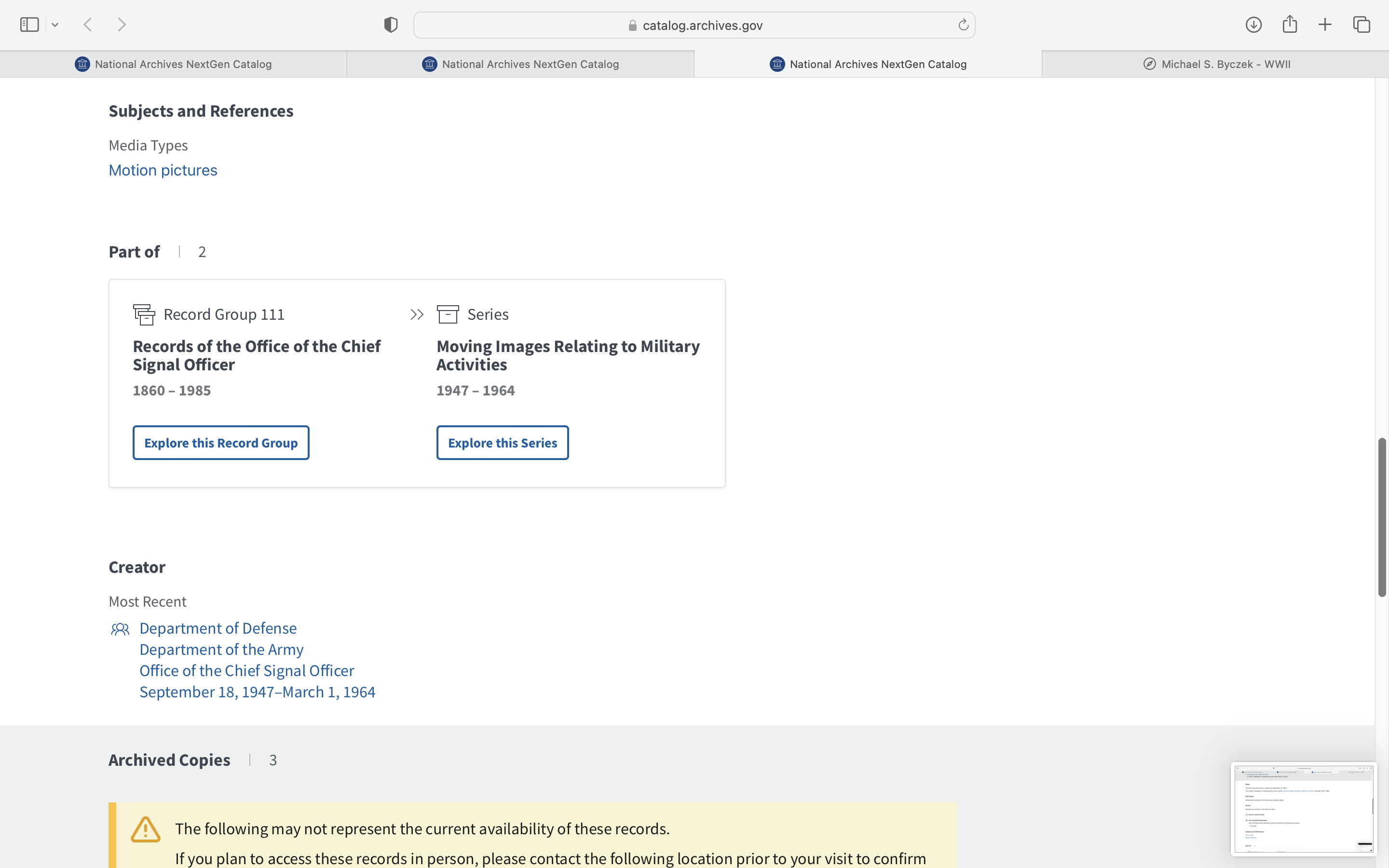Click Explore this Series button
The width and height of the screenshot is (1389, 868).
[x=502, y=443]
